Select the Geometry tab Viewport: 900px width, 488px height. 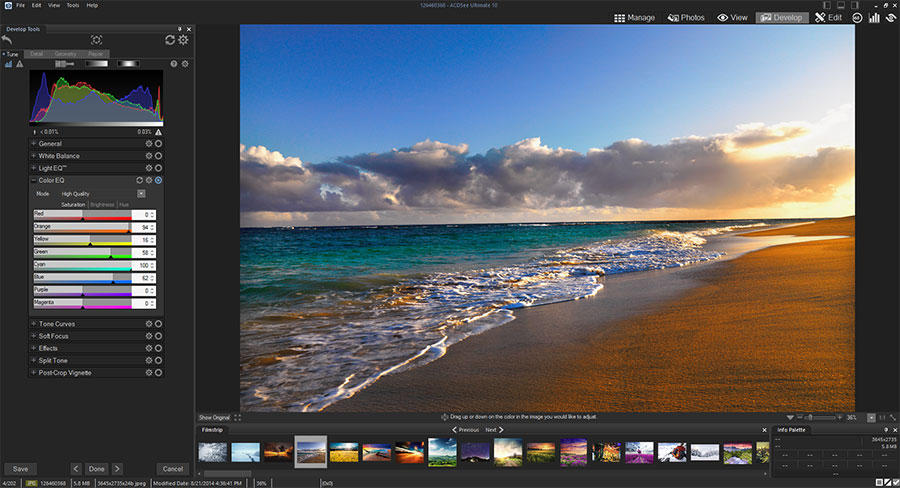click(65, 54)
